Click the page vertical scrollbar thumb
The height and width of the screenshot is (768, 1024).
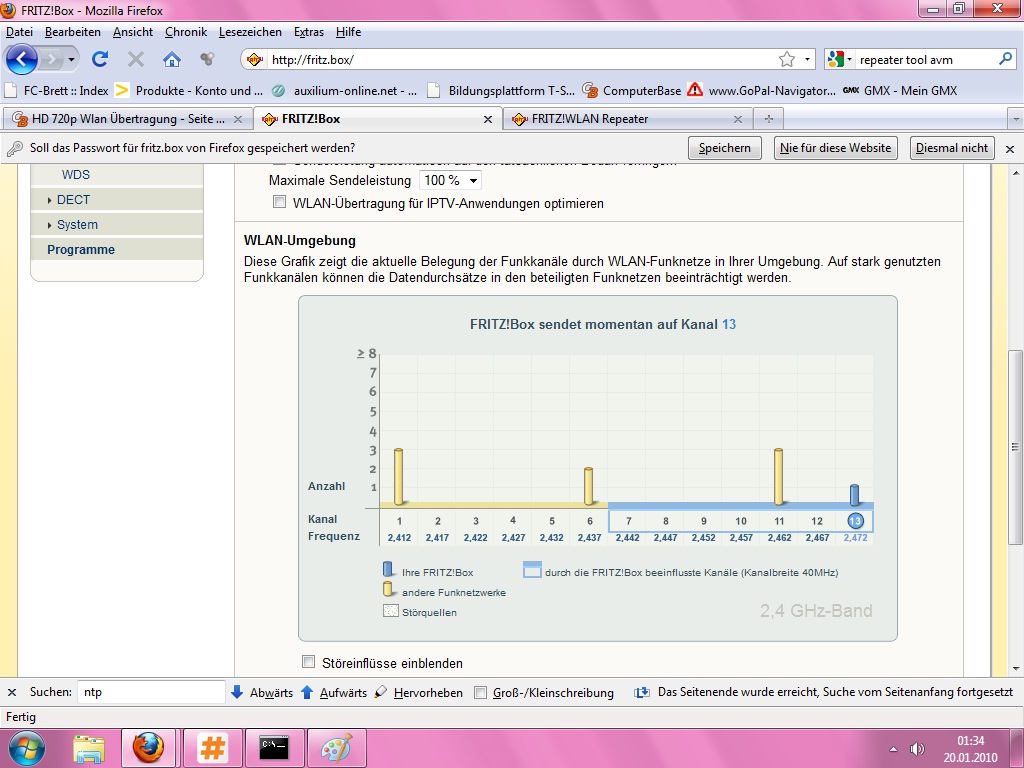(x=1015, y=447)
